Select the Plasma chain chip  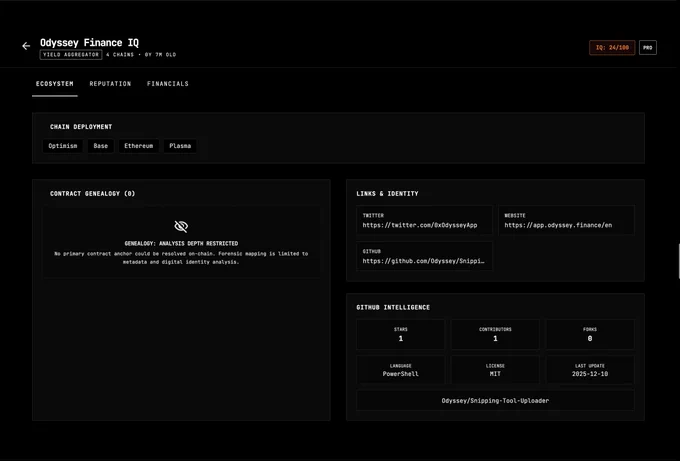point(180,146)
